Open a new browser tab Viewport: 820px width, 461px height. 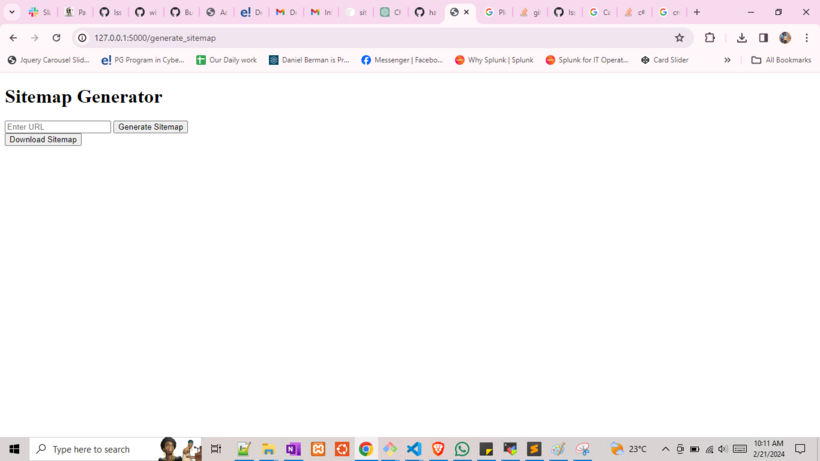point(697,12)
